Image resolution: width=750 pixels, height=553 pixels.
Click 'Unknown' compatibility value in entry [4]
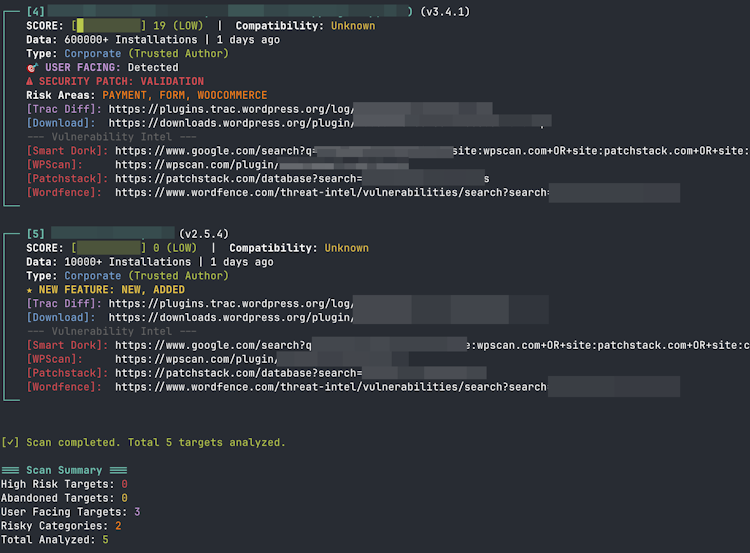click(x=353, y=26)
